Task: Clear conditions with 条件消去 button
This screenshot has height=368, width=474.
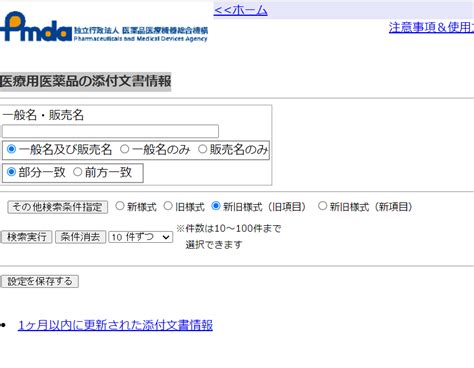Action: pyautogui.click(x=80, y=237)
